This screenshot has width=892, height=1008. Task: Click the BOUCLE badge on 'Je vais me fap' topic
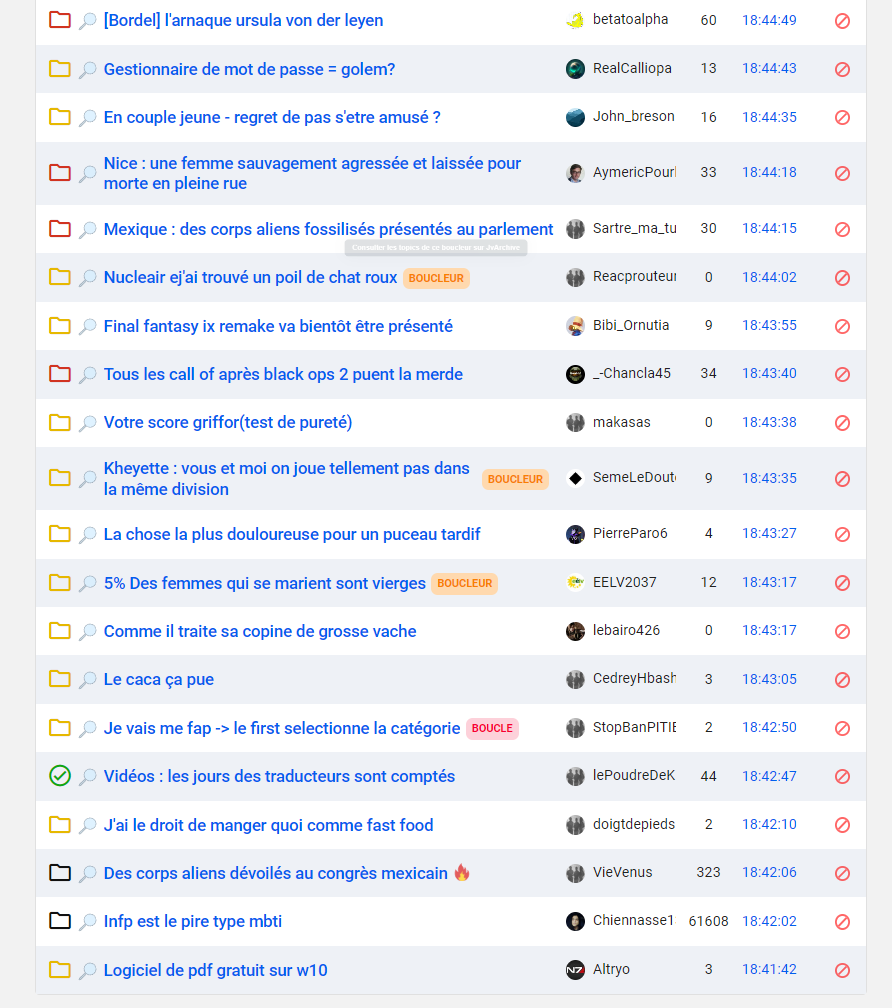pyautogui.click(x=492, y=728)
